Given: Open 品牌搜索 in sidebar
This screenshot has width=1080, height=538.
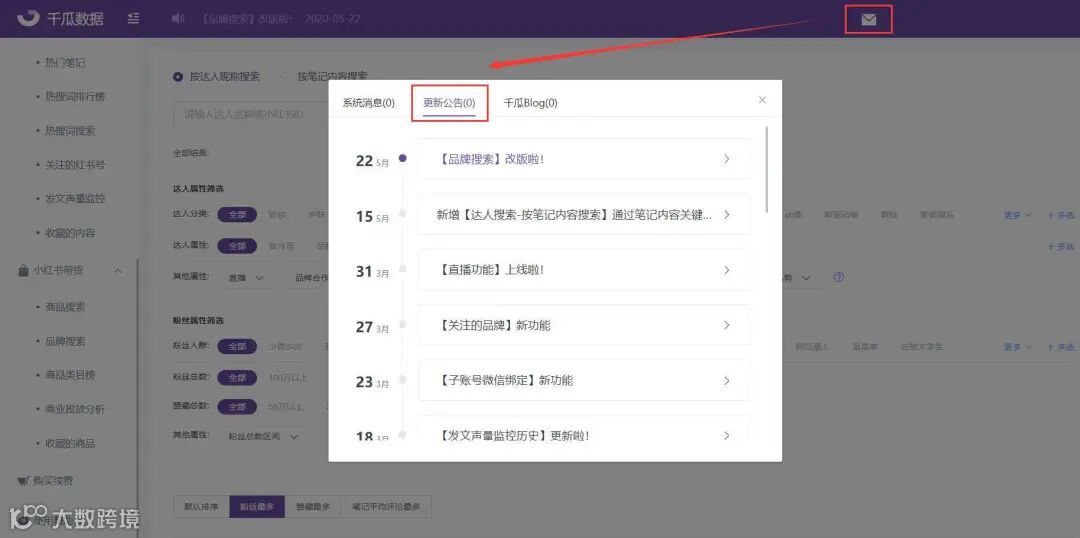Looking at the screenshot, I should [65, 341].
